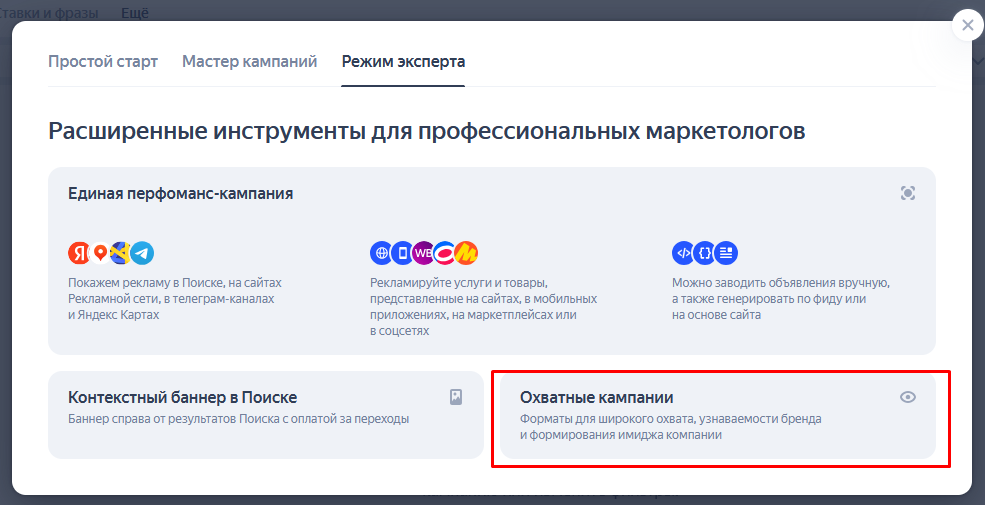985x505 pixels.
Task: Click heading 'Расширенные инструменты для профессиональных маркетологов'
Action: click(427, 131)
